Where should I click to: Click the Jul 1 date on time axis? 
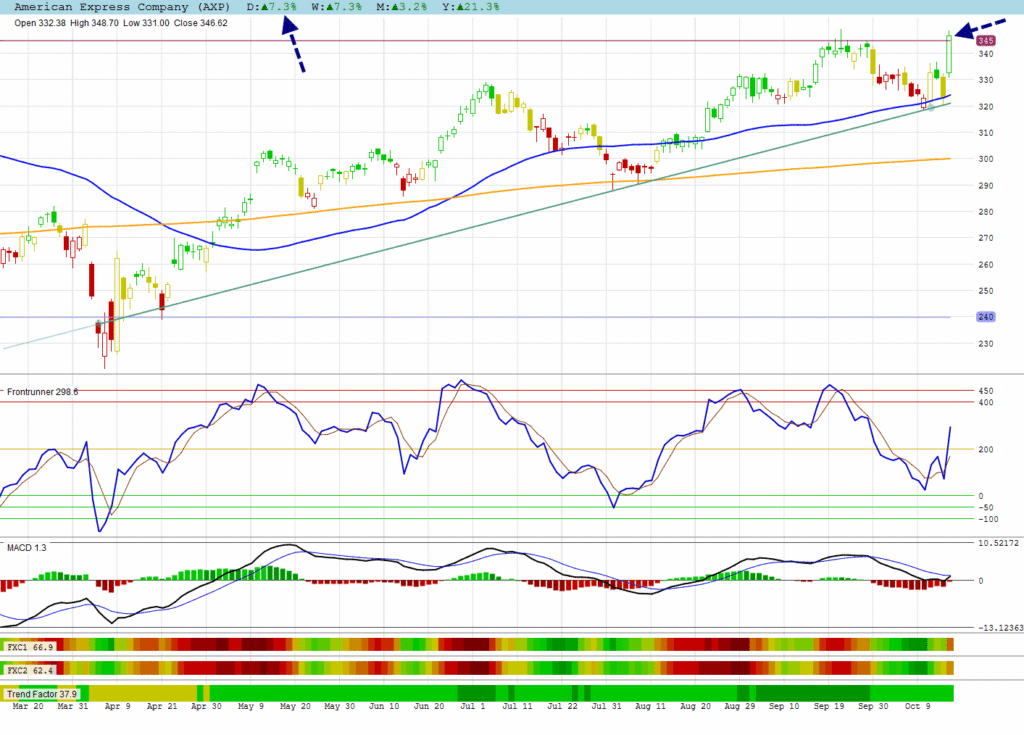pyautogui.click(x=474, y=707)
